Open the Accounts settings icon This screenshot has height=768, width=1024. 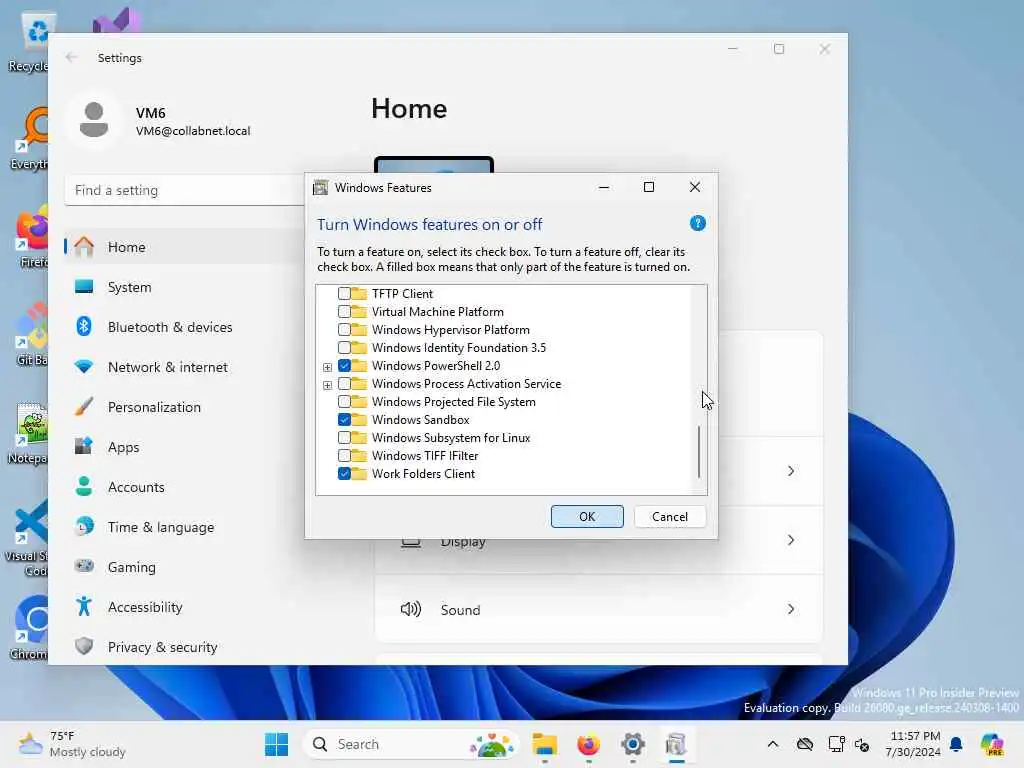click(x=84, y=487)
